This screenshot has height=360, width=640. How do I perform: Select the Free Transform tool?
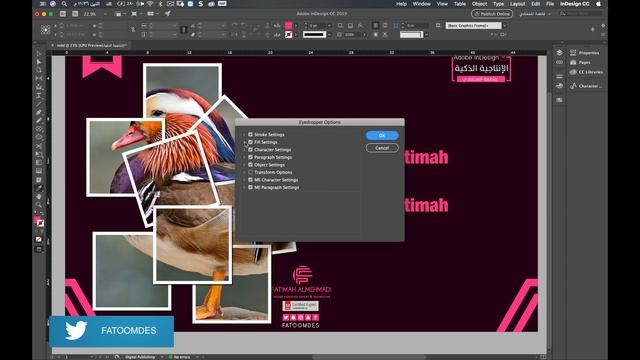pos(39,154)
